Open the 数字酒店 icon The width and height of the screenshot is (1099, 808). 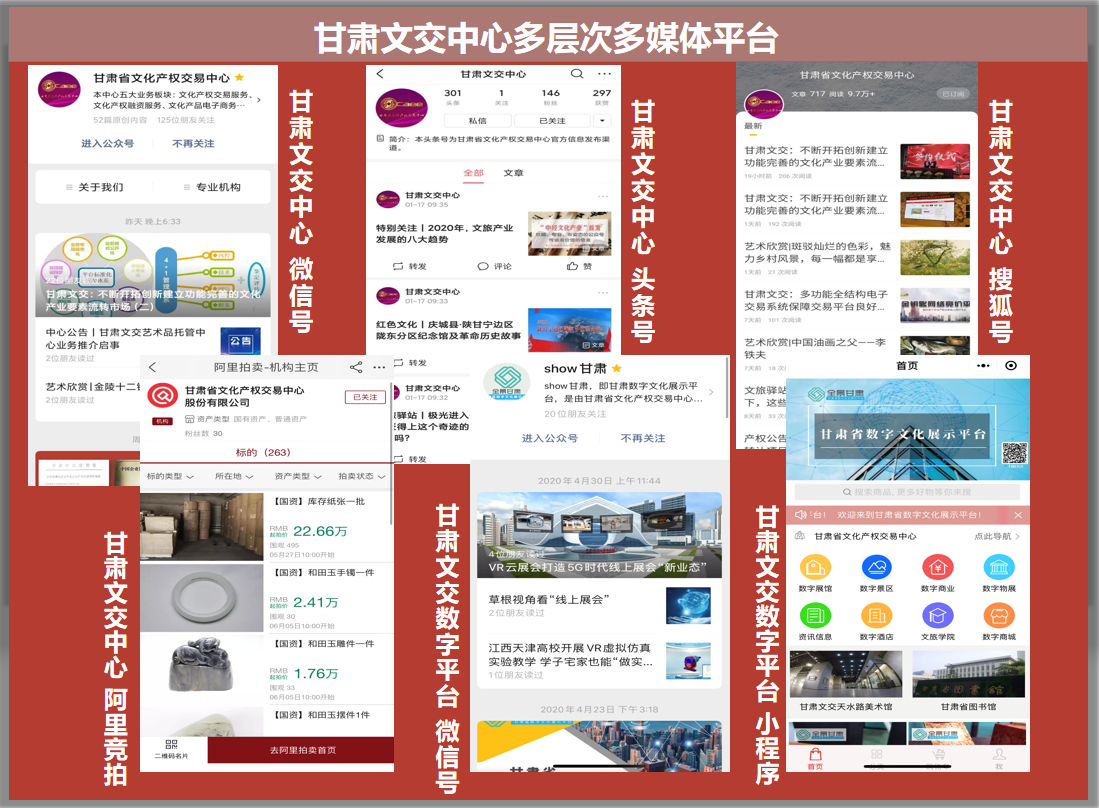pos(876,616)
